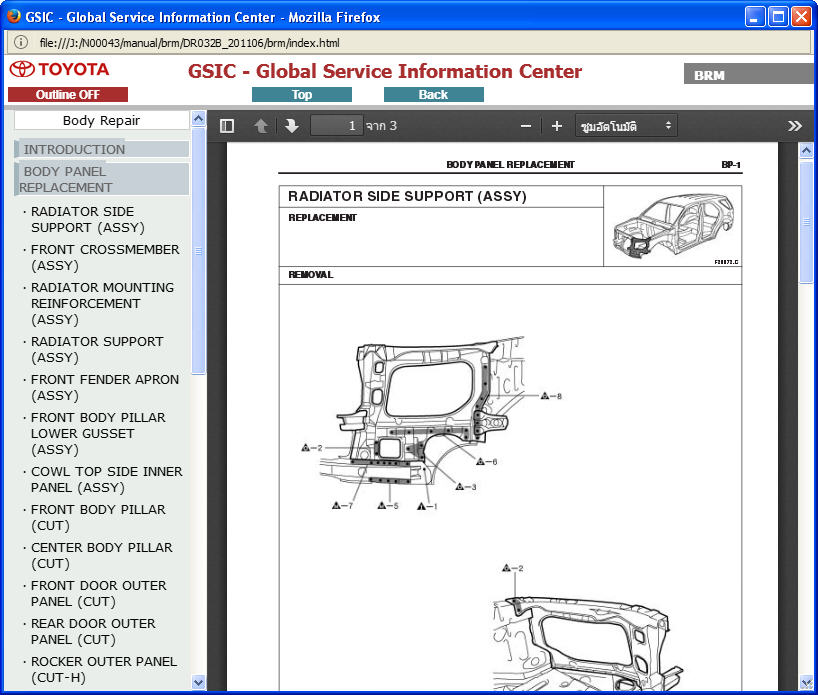Screen dimensions: 818x695
Task: Click the outline panel scrollbar thumb
Action: tap(198, 250)
